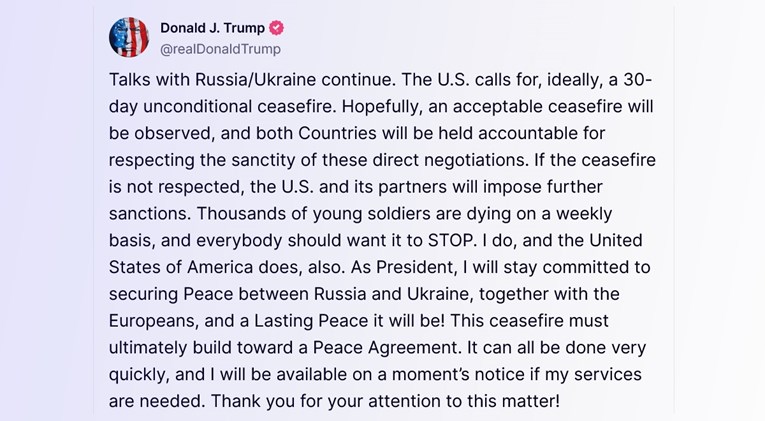The width and height of the screenshot is (765, 421).
Task: Click the word "sanctions" in the post
Action: (x=146, y=214)
